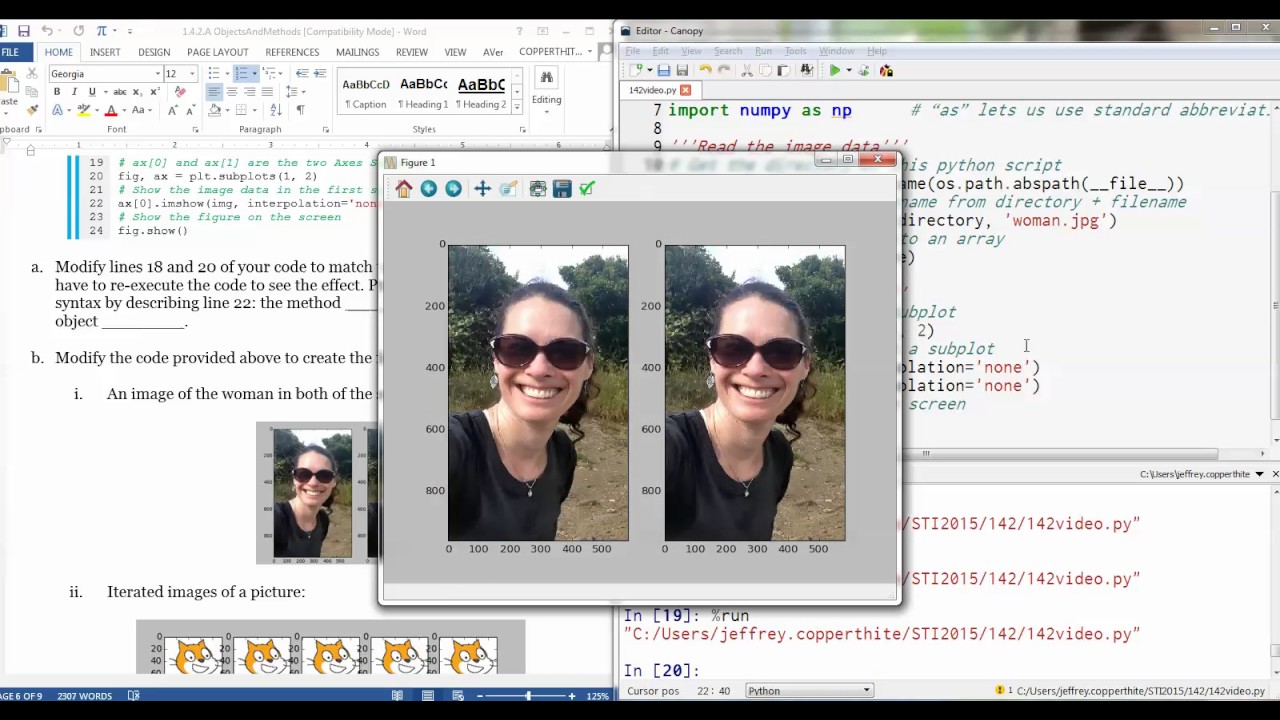Switch to PAGE LAYOUT ribbon tab
The height and width of the screenshot is (720, 1280).
point(217,52)
